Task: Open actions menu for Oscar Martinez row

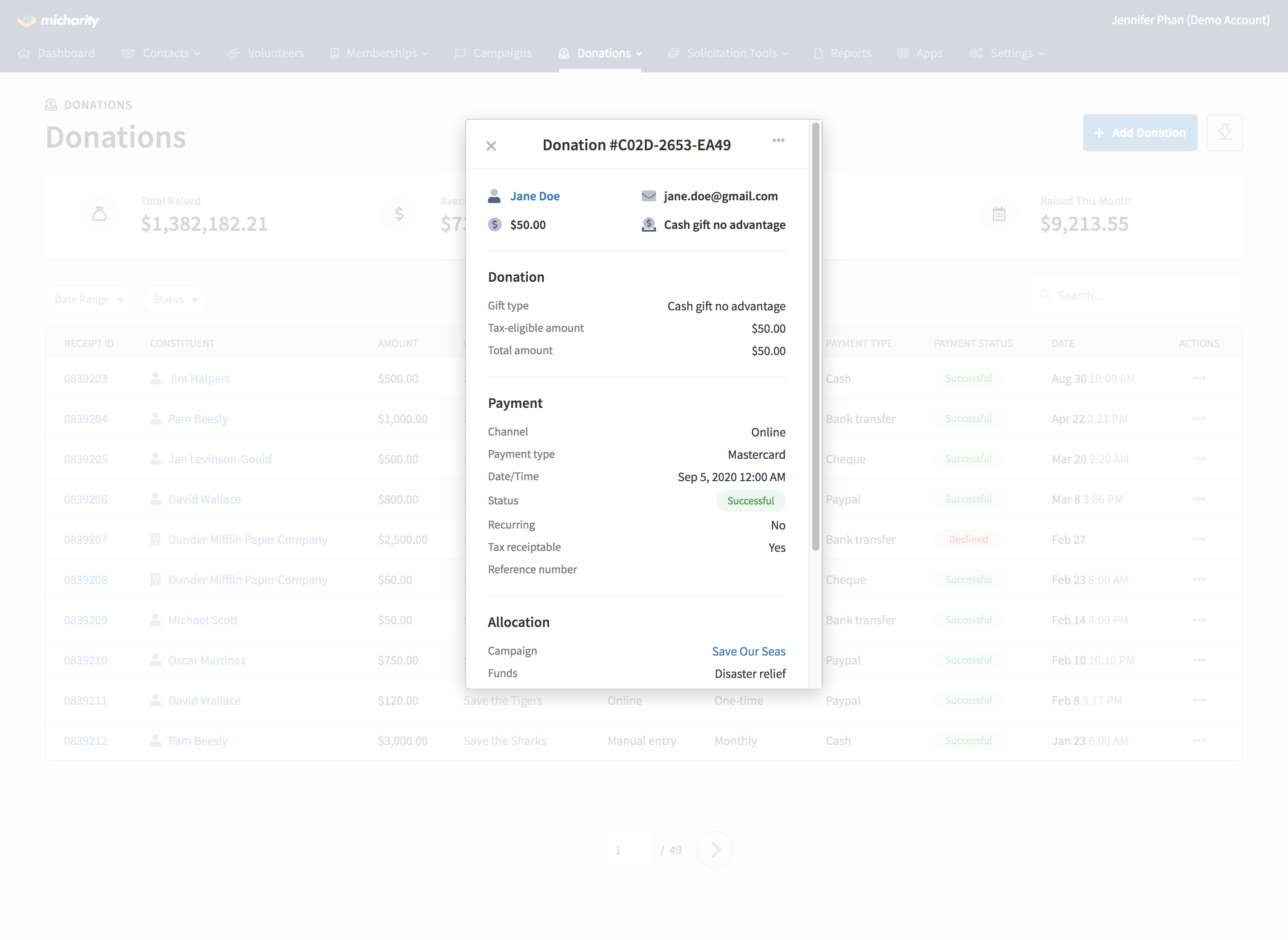Action: [x=1199, y=660]
